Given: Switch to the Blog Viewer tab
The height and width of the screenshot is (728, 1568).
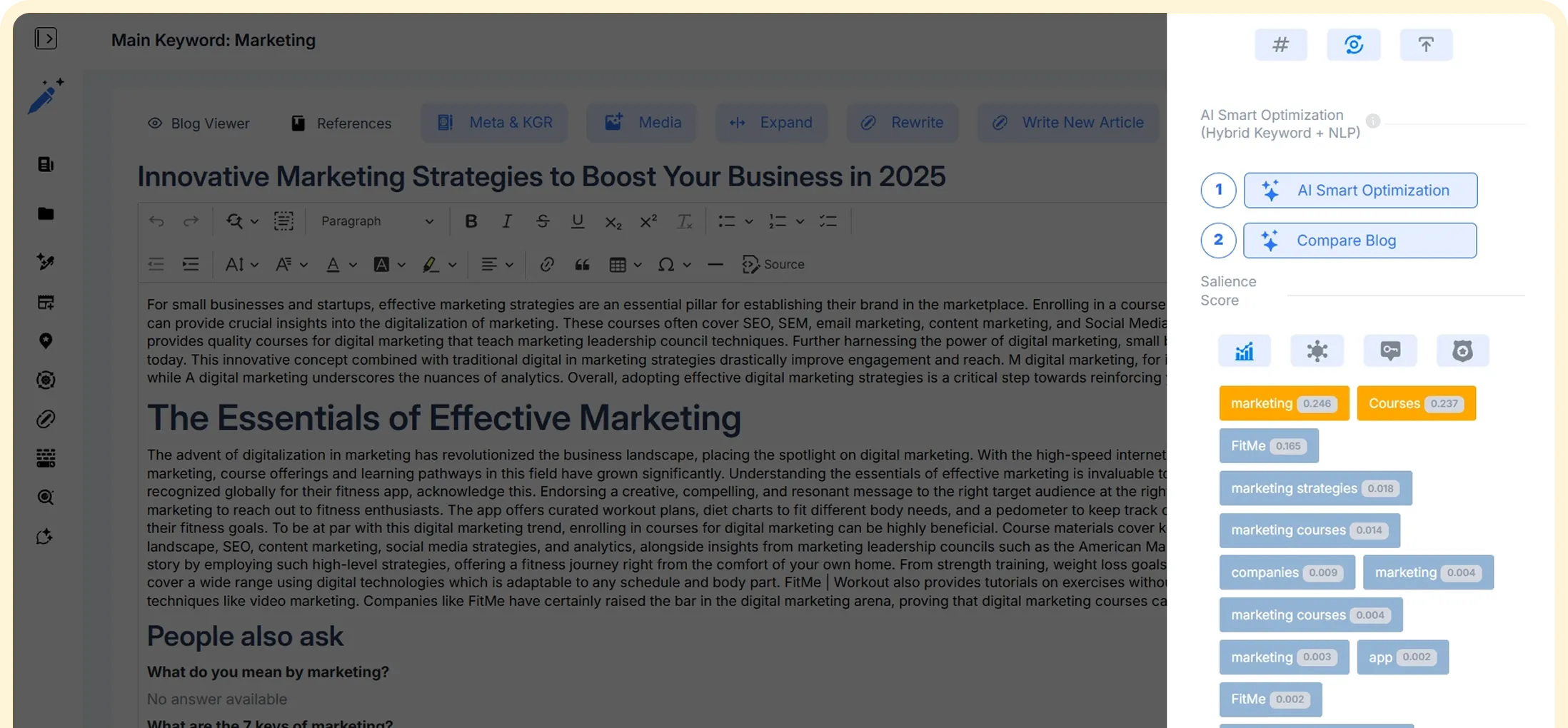Looking at the screenshot, I should [x=198, y=123].
